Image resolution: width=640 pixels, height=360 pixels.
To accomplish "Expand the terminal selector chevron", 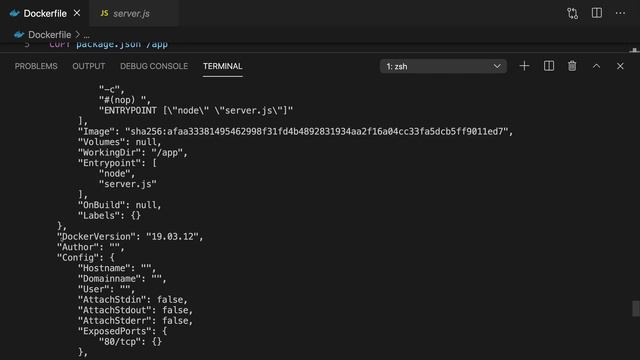I will pos(497,67).
